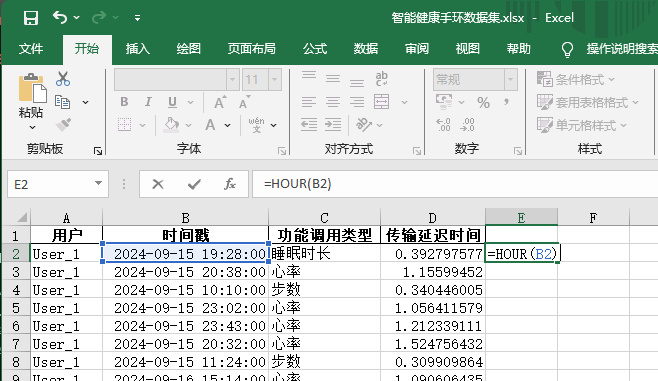Image resolution: width=658 pixels, height=381 pixels.
Task: Open the undo history dropdown
Action: [76, 18]
